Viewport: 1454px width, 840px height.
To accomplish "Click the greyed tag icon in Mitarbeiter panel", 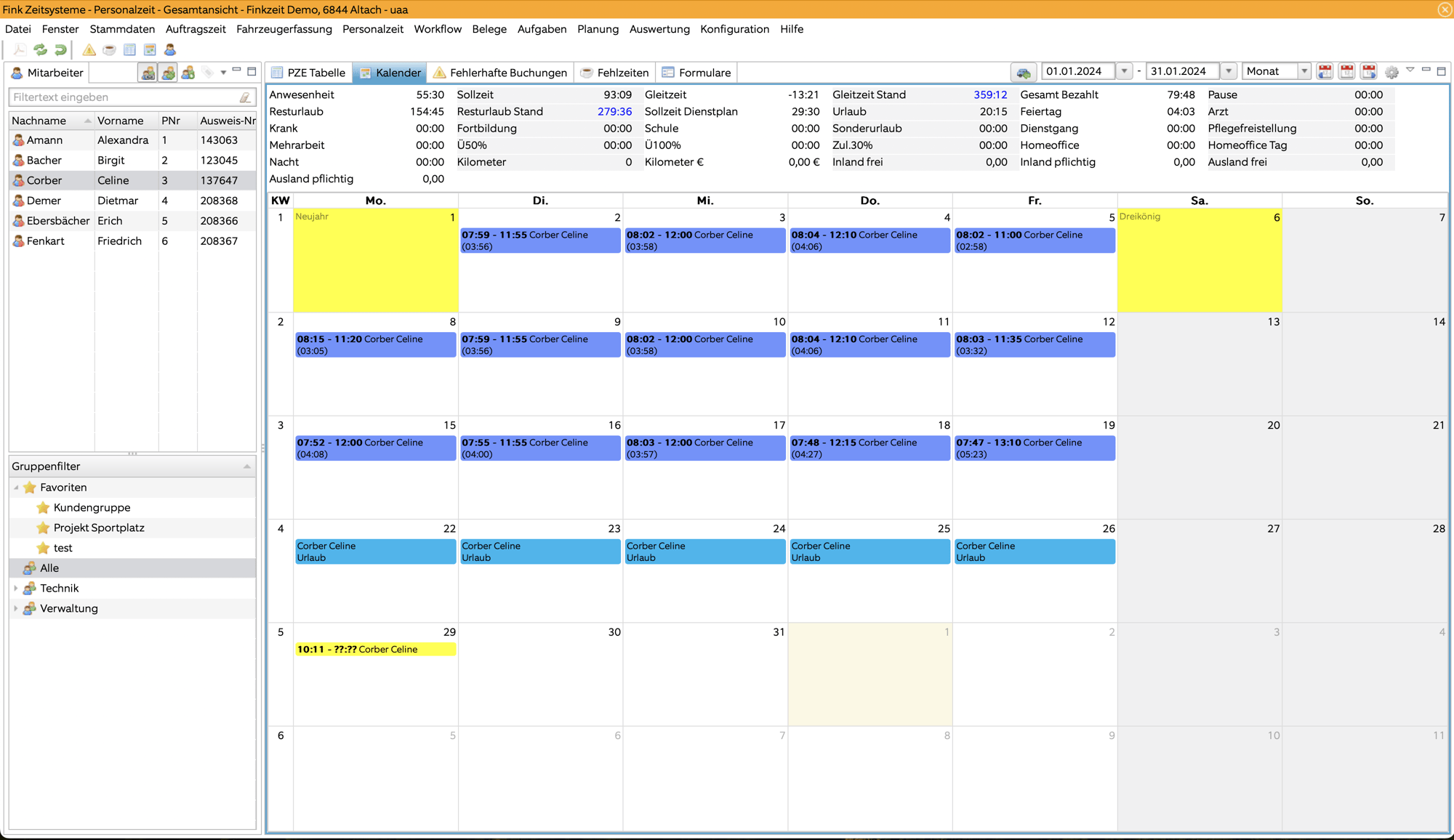I will [x=208, y=73].
